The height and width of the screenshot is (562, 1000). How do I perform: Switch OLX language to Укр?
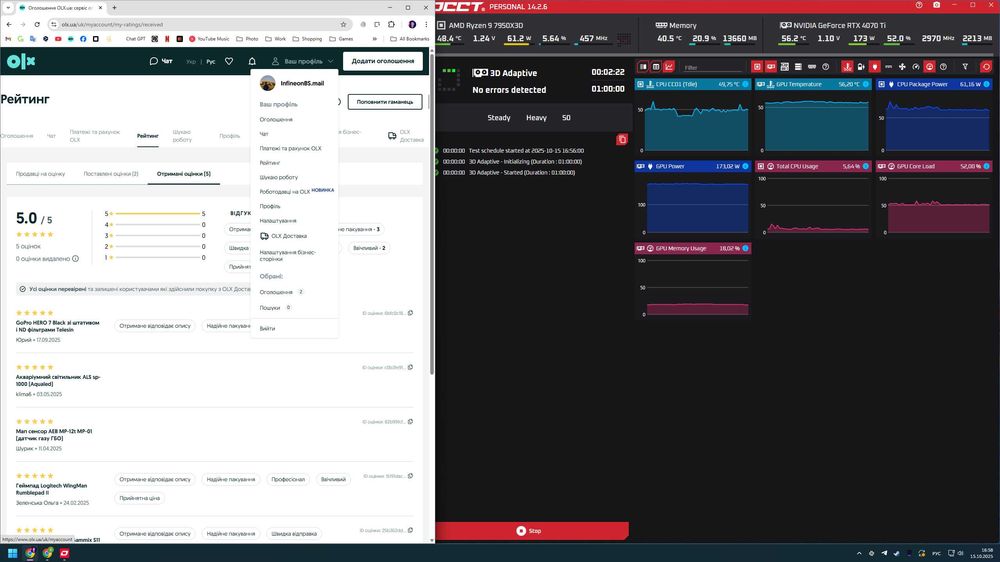click(x=191, y=62)
